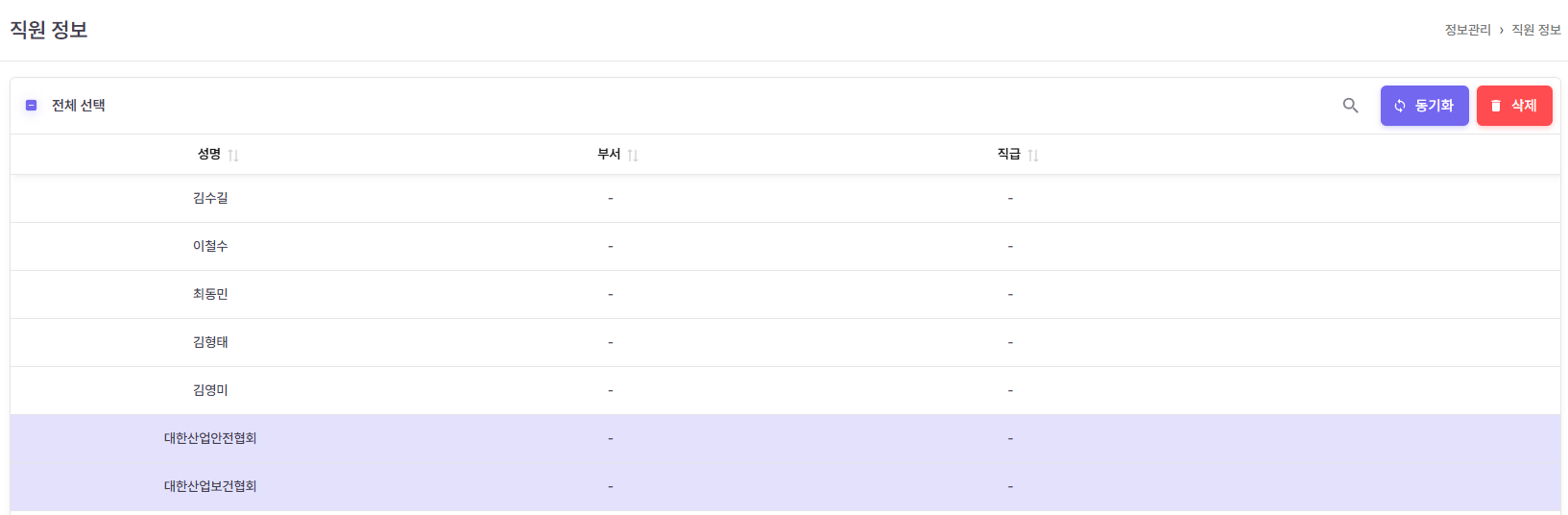1568x515 pixels.
Task: Click 직원 정보 breadcrumb item
Action: [1535, 30]
